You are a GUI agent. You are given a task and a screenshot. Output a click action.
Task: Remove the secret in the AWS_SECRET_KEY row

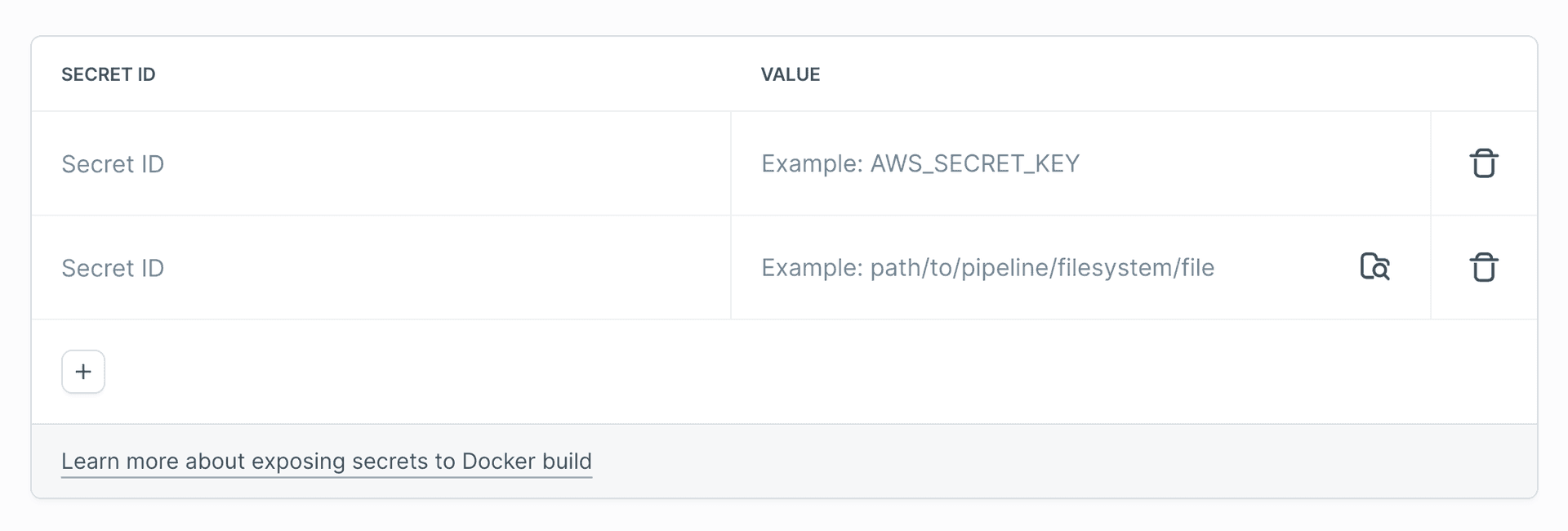pyautogui.click(x=1483, y=163)
